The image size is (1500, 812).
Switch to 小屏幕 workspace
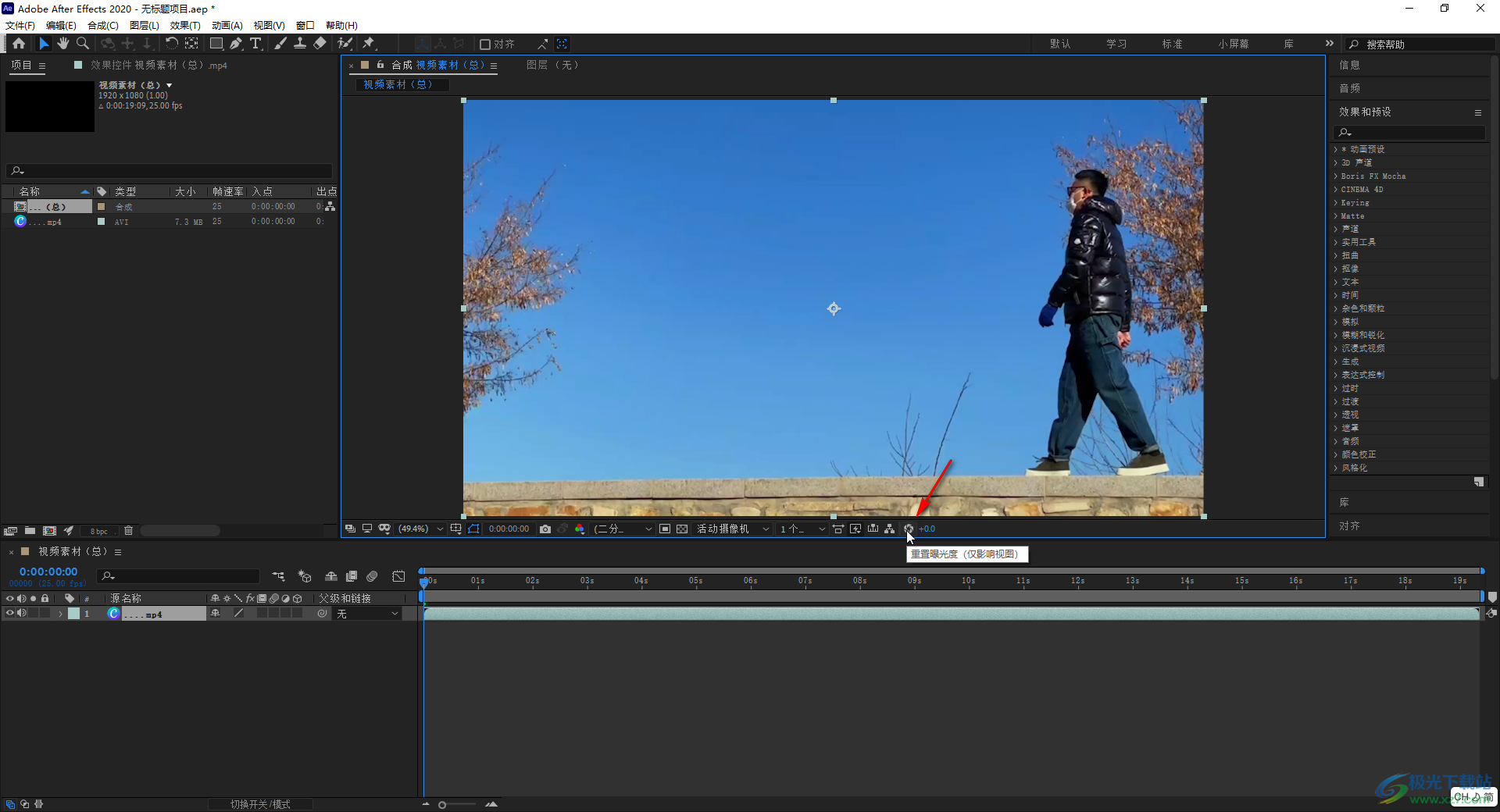[x=1233, y=44]
